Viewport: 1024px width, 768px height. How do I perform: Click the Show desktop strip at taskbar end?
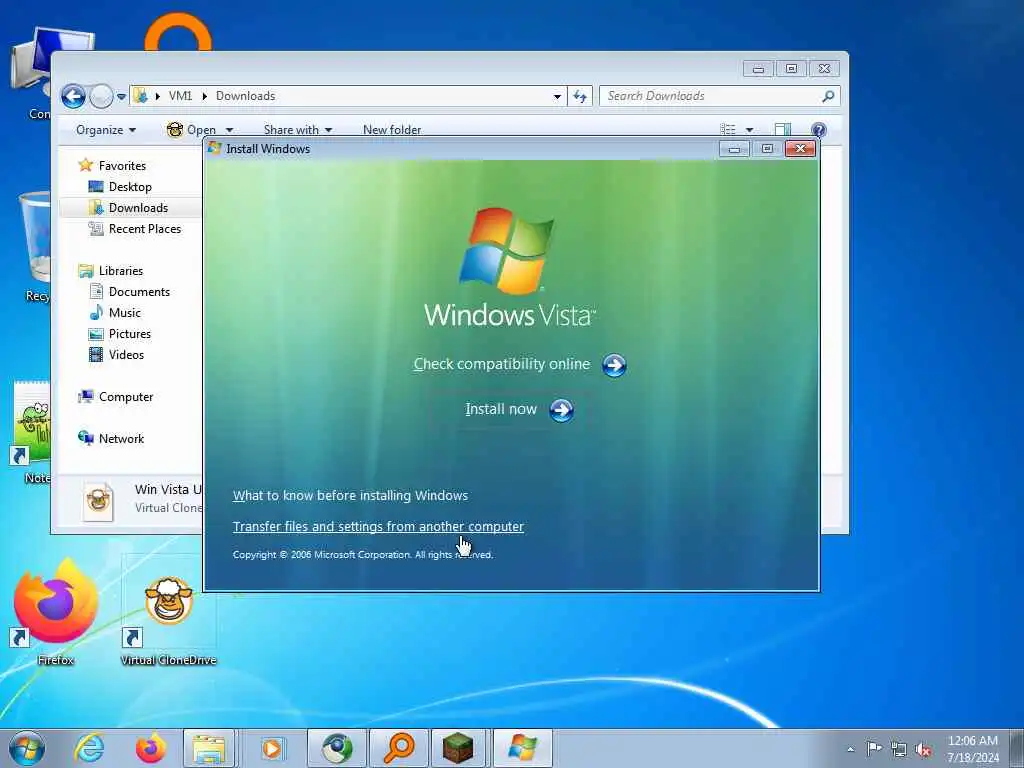[1016, 748]
